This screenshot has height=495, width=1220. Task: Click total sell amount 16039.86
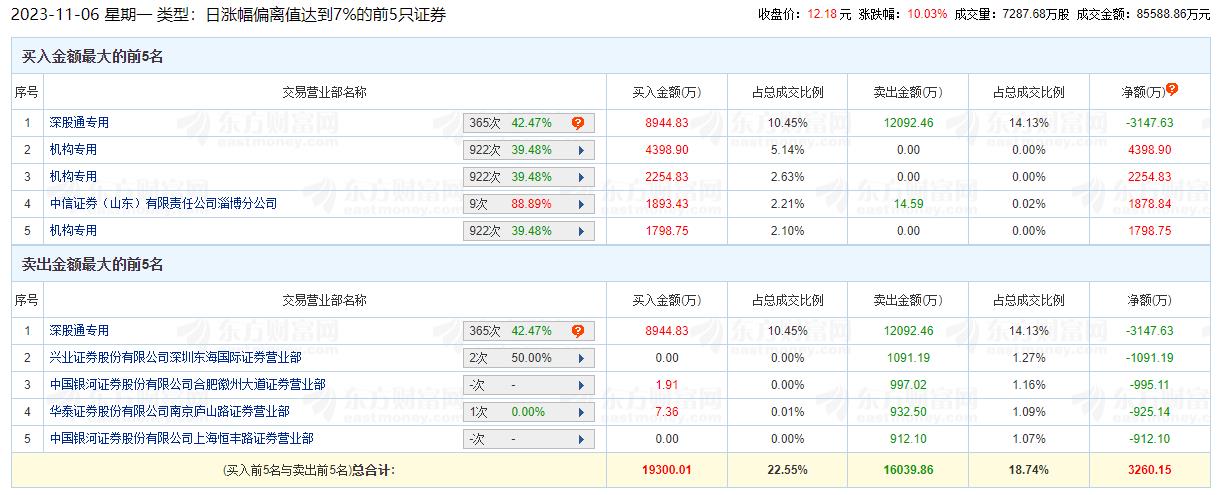coord(908,468)
